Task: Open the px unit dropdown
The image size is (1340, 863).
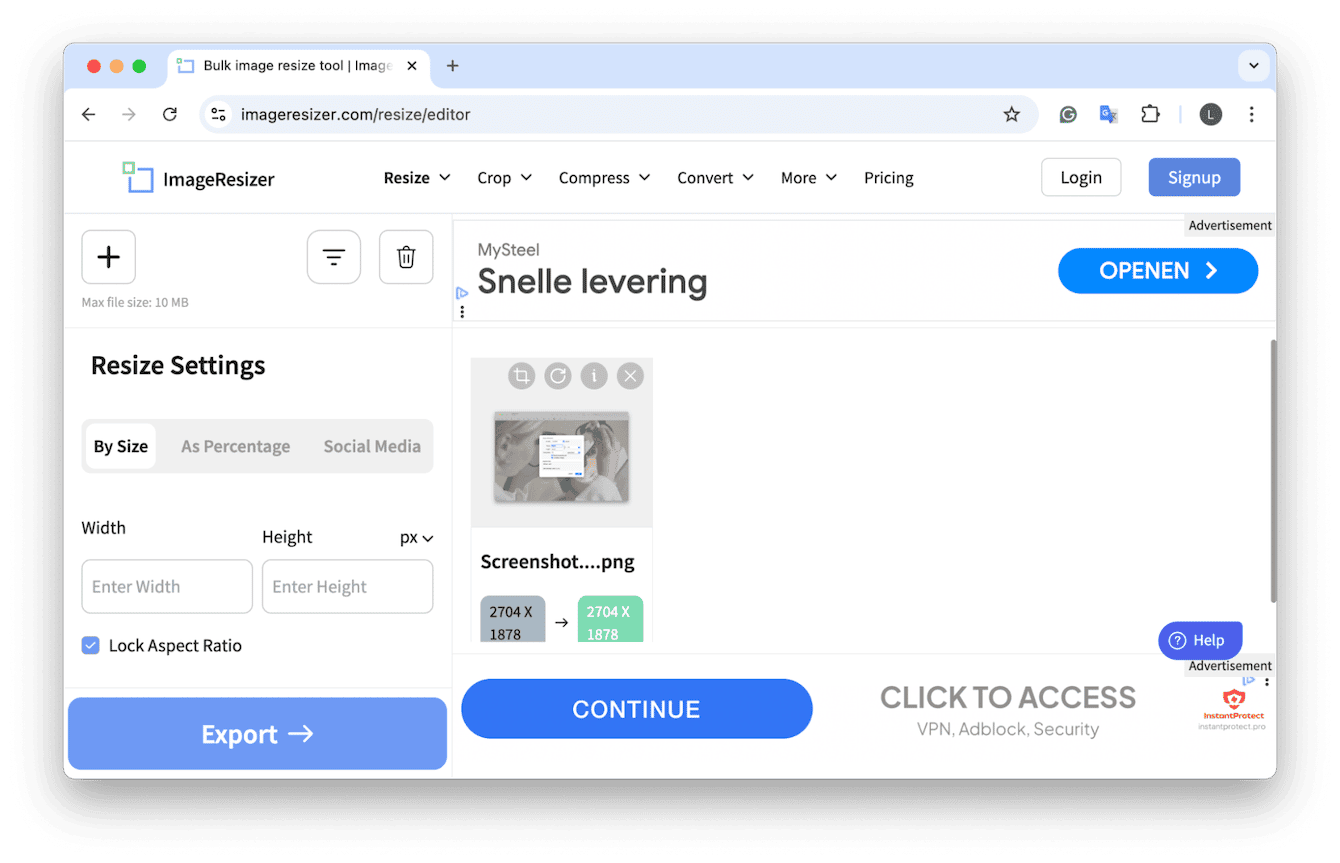Action: (x=416, y=537)
